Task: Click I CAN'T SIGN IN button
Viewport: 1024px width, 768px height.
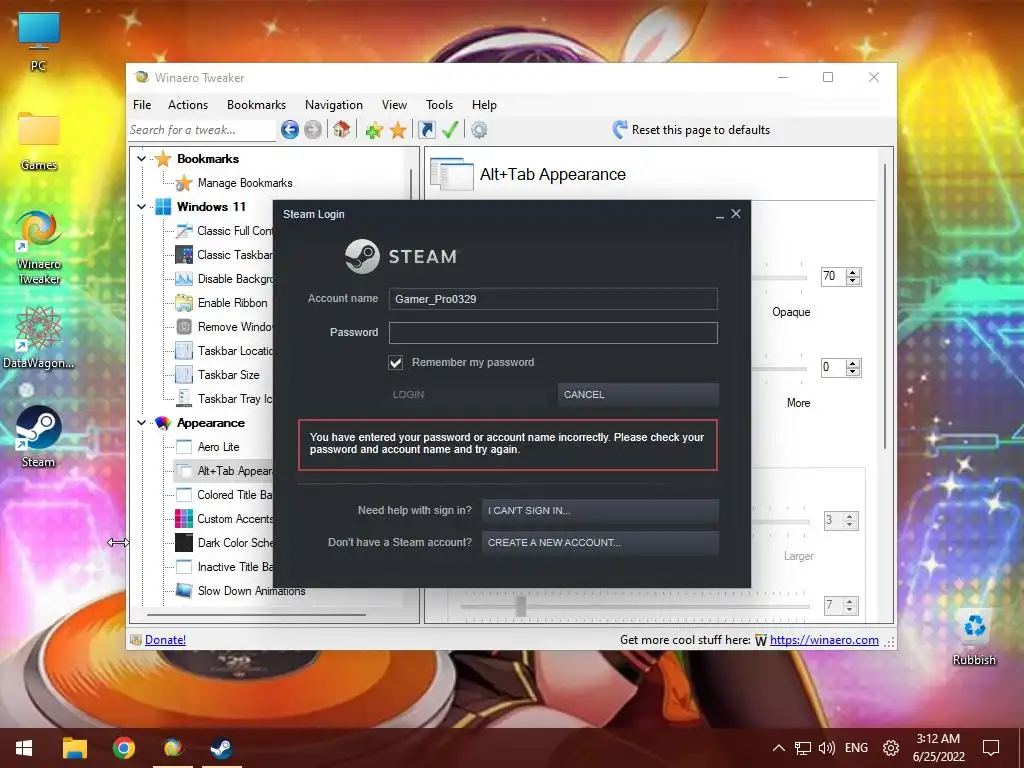Action: point(600,511)
